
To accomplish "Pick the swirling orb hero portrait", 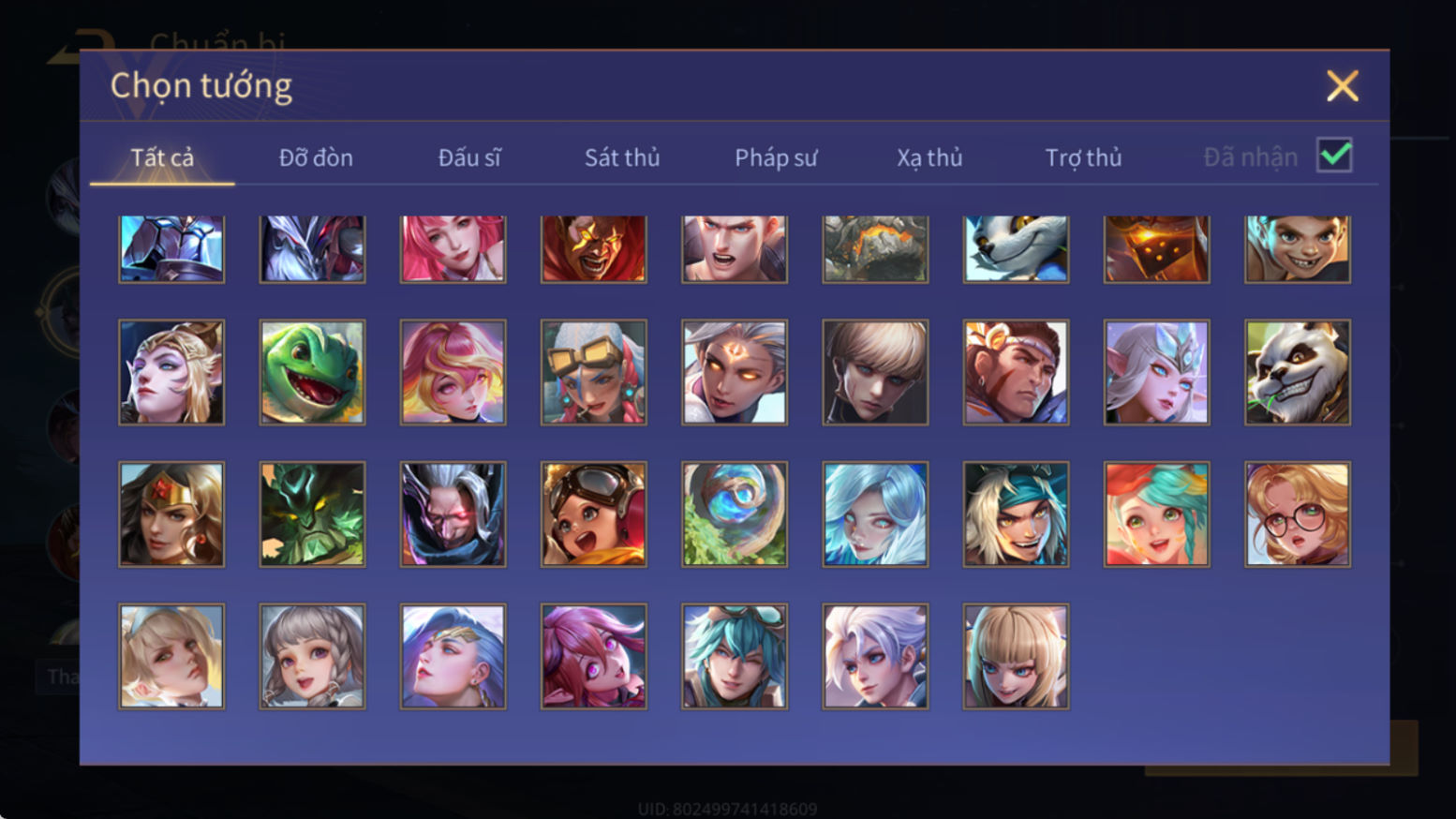I will coord(735,514).
